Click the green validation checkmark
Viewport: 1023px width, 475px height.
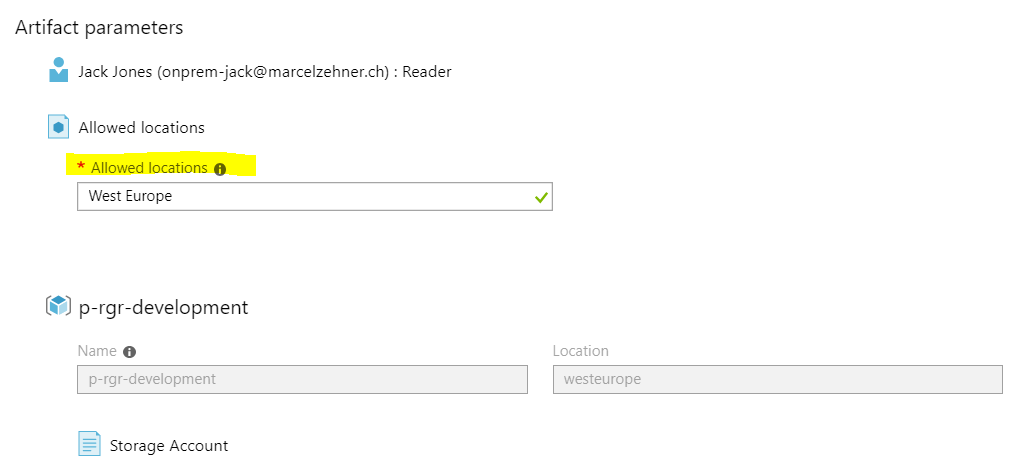coord(541,198)
